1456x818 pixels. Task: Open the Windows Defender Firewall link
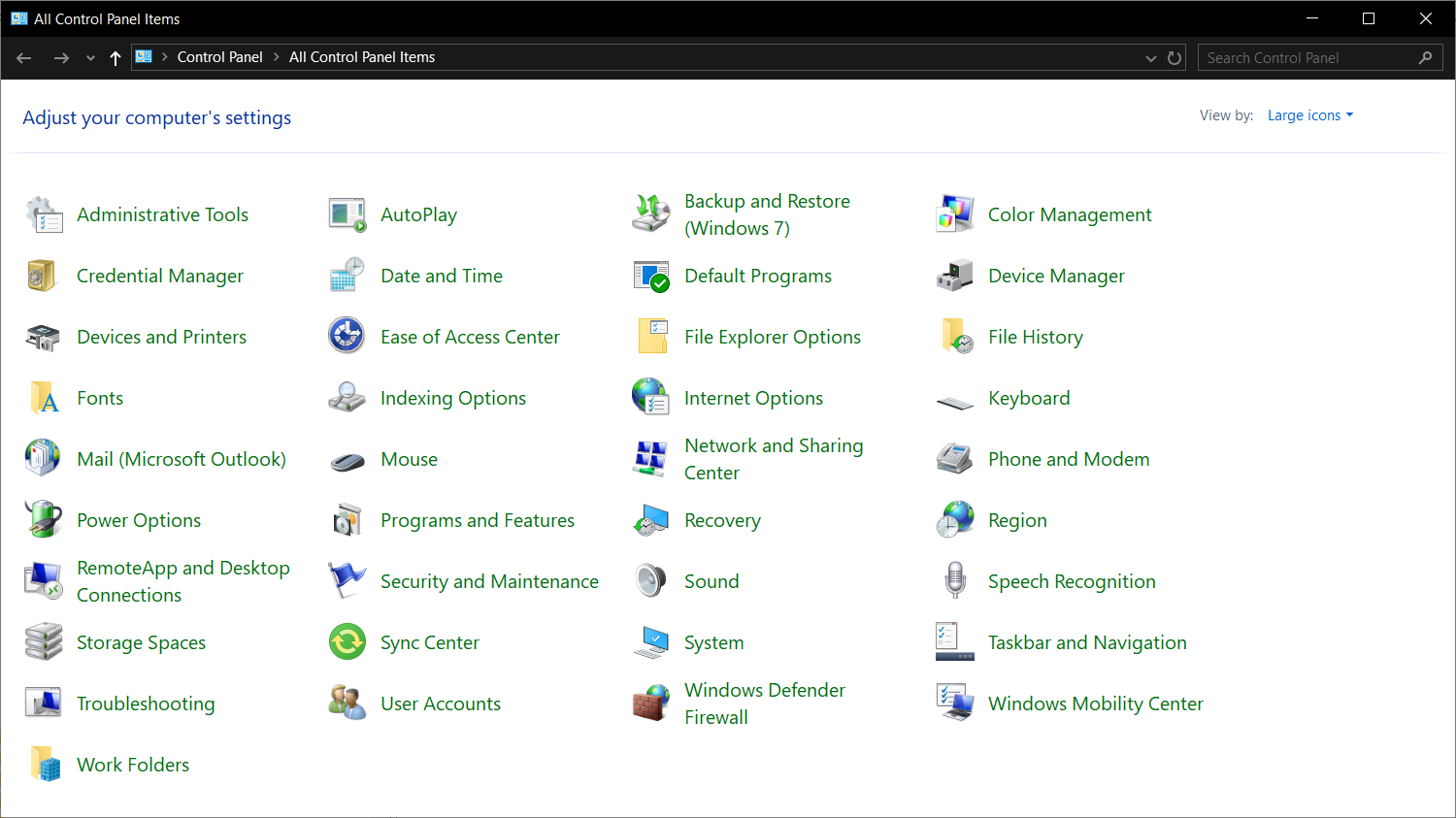pos(765,703)
